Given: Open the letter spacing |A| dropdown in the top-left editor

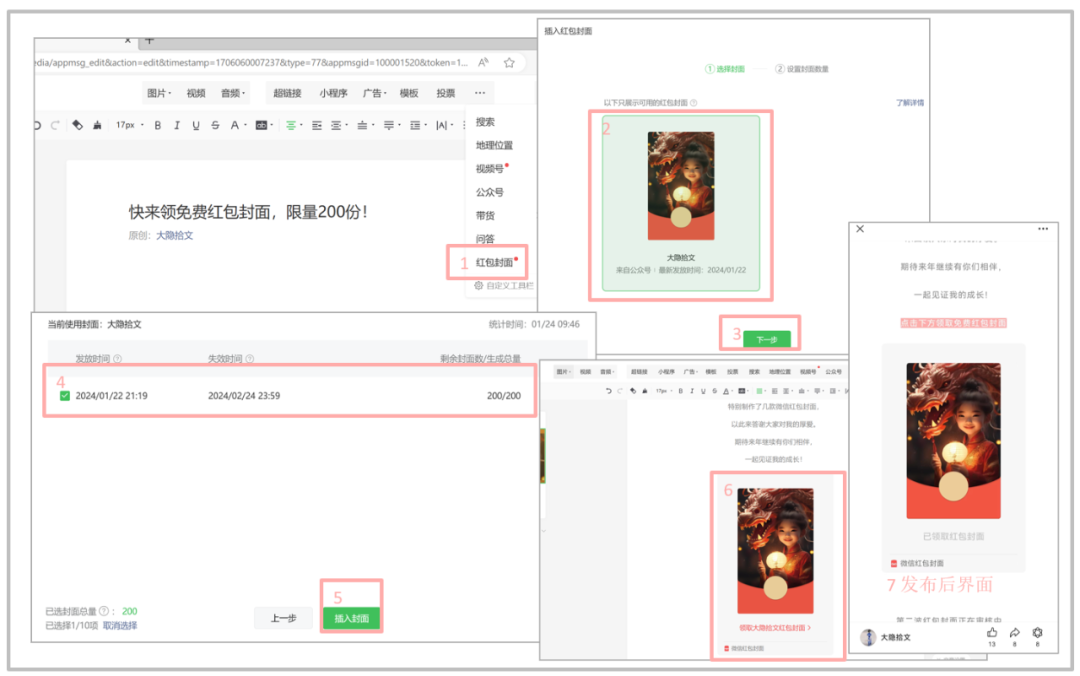Looking at the screenshot, I should (444, 125).
